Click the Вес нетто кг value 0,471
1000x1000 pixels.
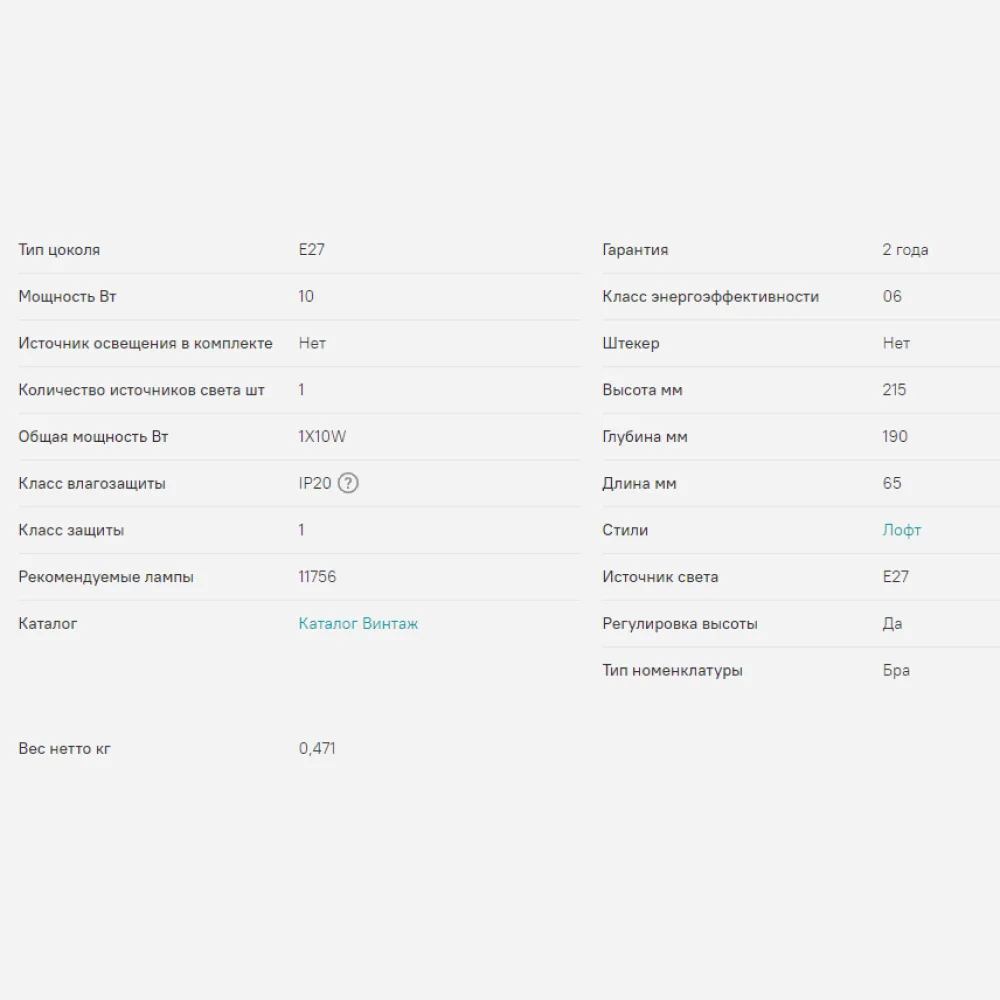pos(317,748)
